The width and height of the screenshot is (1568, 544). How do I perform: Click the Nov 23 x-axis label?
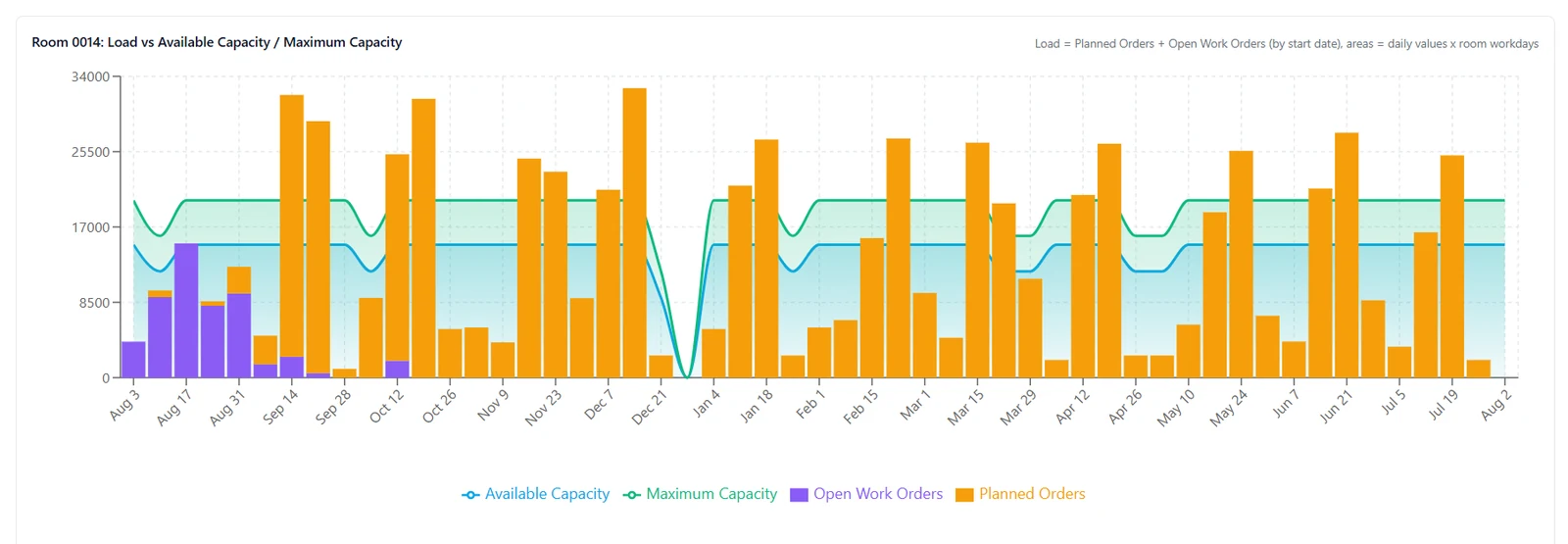coord(543,407)
